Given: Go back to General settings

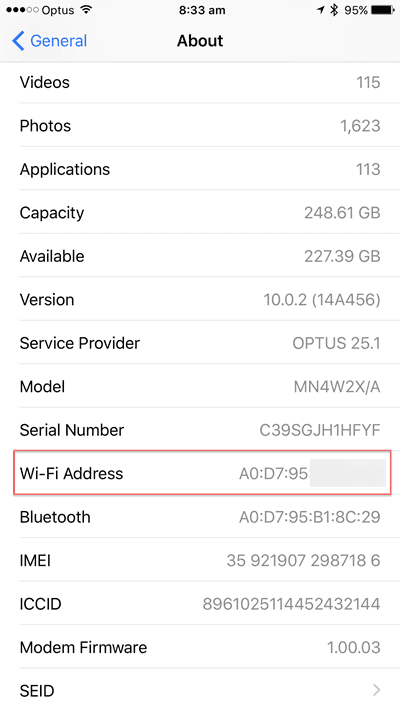Looking at the screenshot, I should 49,41.
